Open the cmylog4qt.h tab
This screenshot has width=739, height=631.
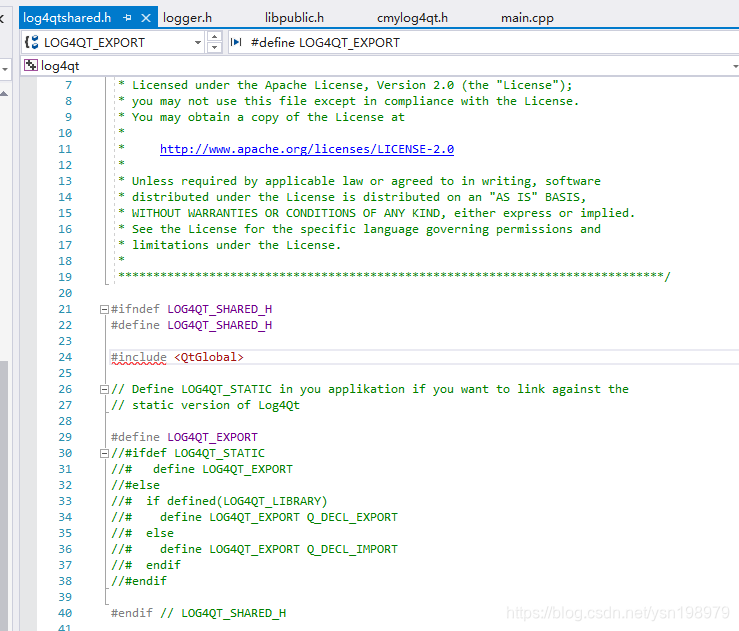412,18
